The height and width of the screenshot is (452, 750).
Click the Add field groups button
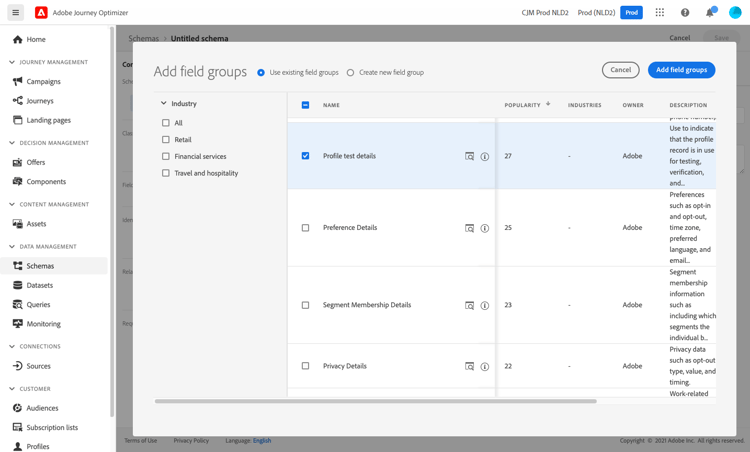pyautogui.click(x=681, y=70)
